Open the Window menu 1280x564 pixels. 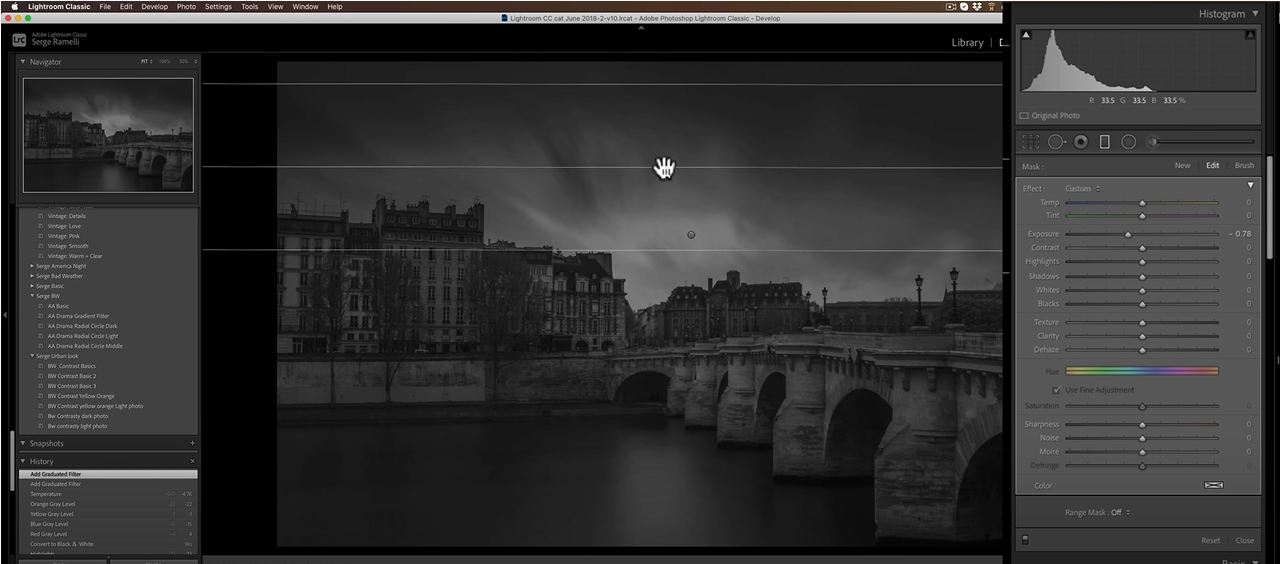(306, 6)
